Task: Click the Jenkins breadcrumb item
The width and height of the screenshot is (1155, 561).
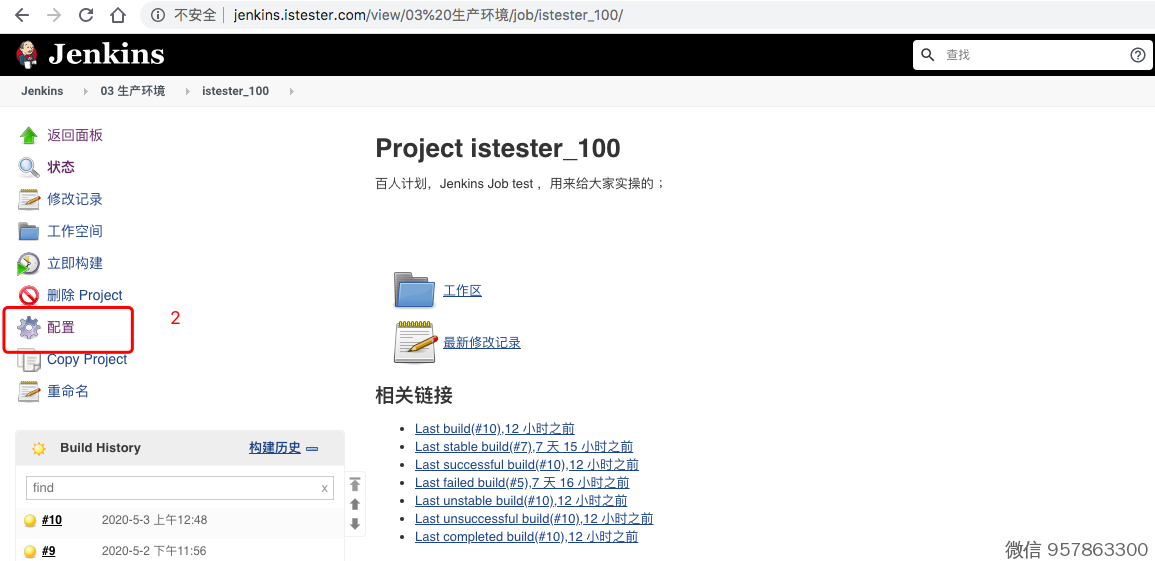Action: point(42,91)
